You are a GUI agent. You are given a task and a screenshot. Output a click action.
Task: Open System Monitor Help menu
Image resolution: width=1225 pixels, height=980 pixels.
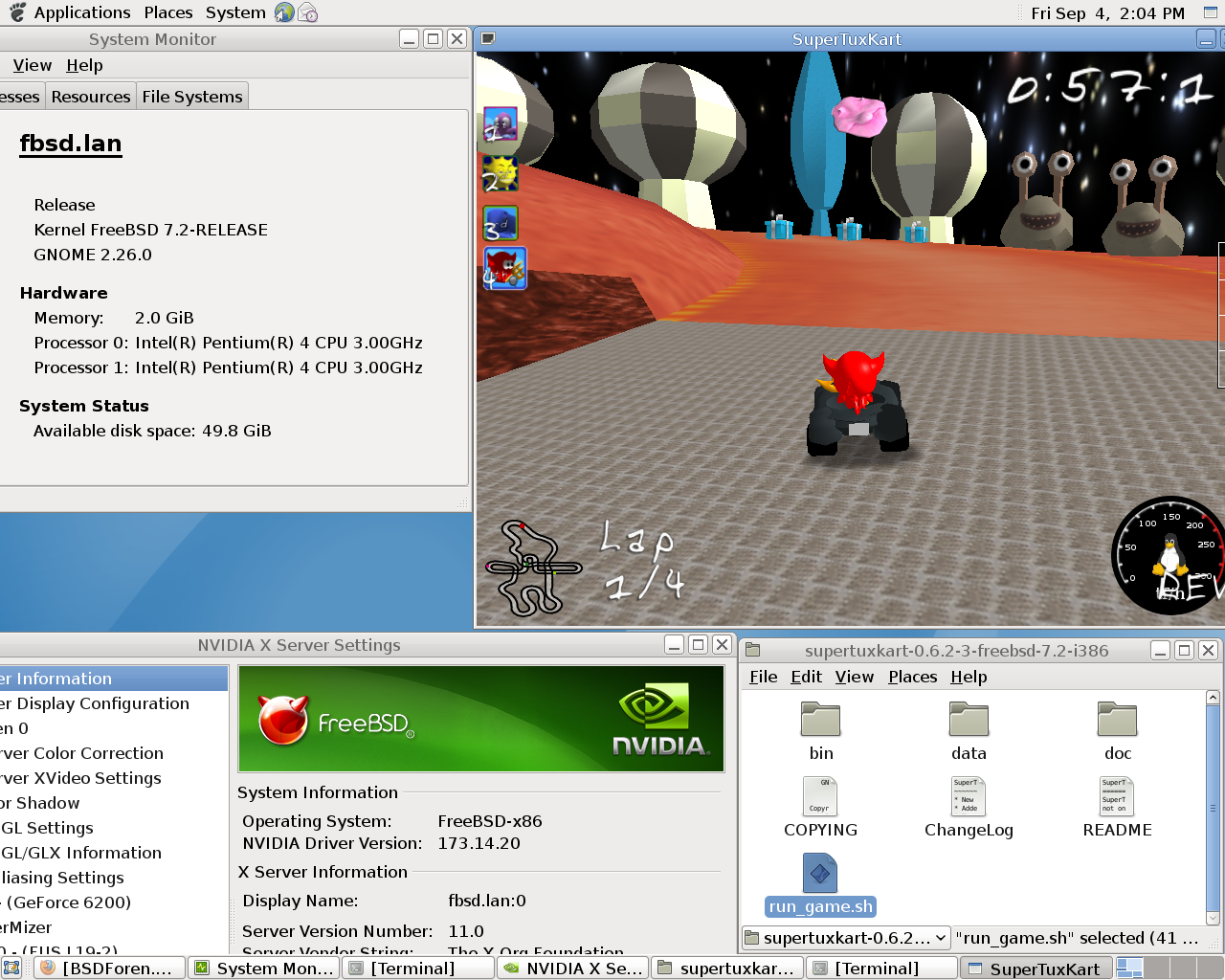84,65
